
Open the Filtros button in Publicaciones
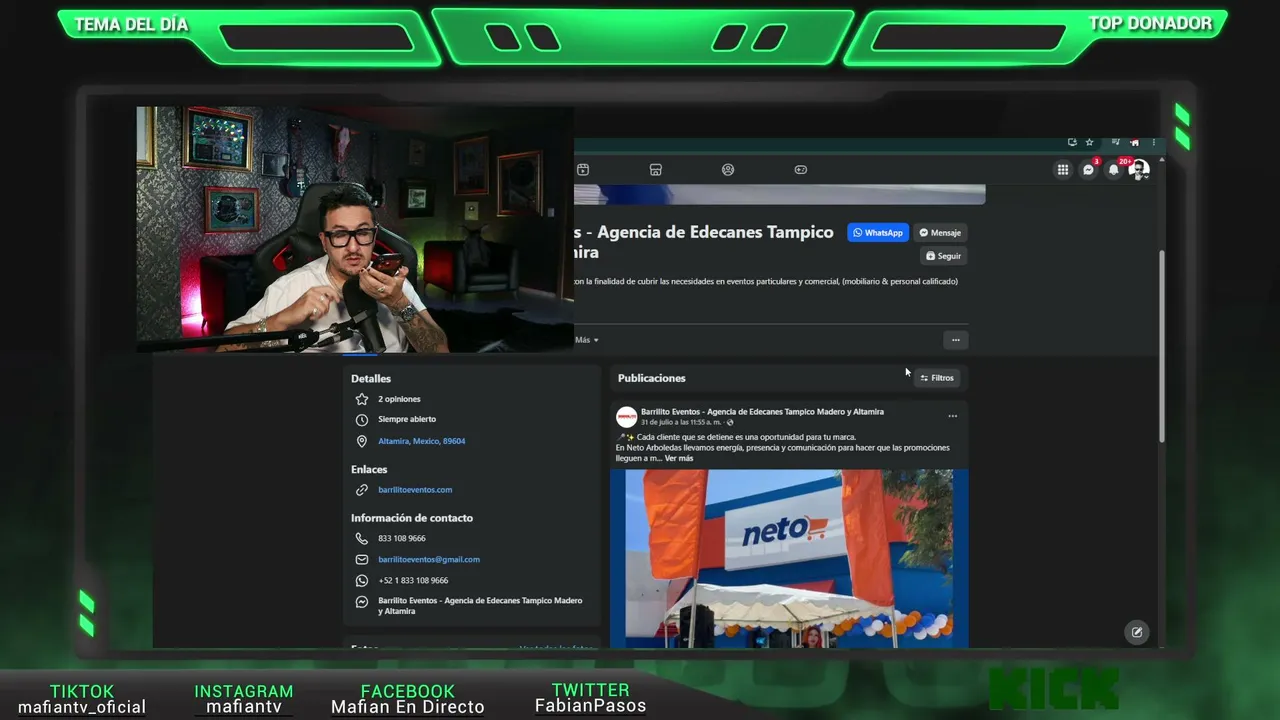click(937, 378)
